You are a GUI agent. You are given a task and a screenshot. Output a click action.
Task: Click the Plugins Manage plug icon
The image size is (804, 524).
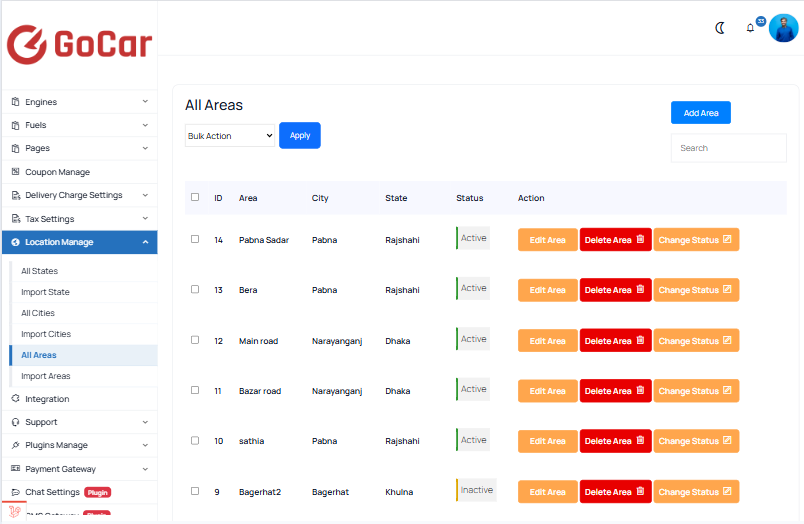15,445
